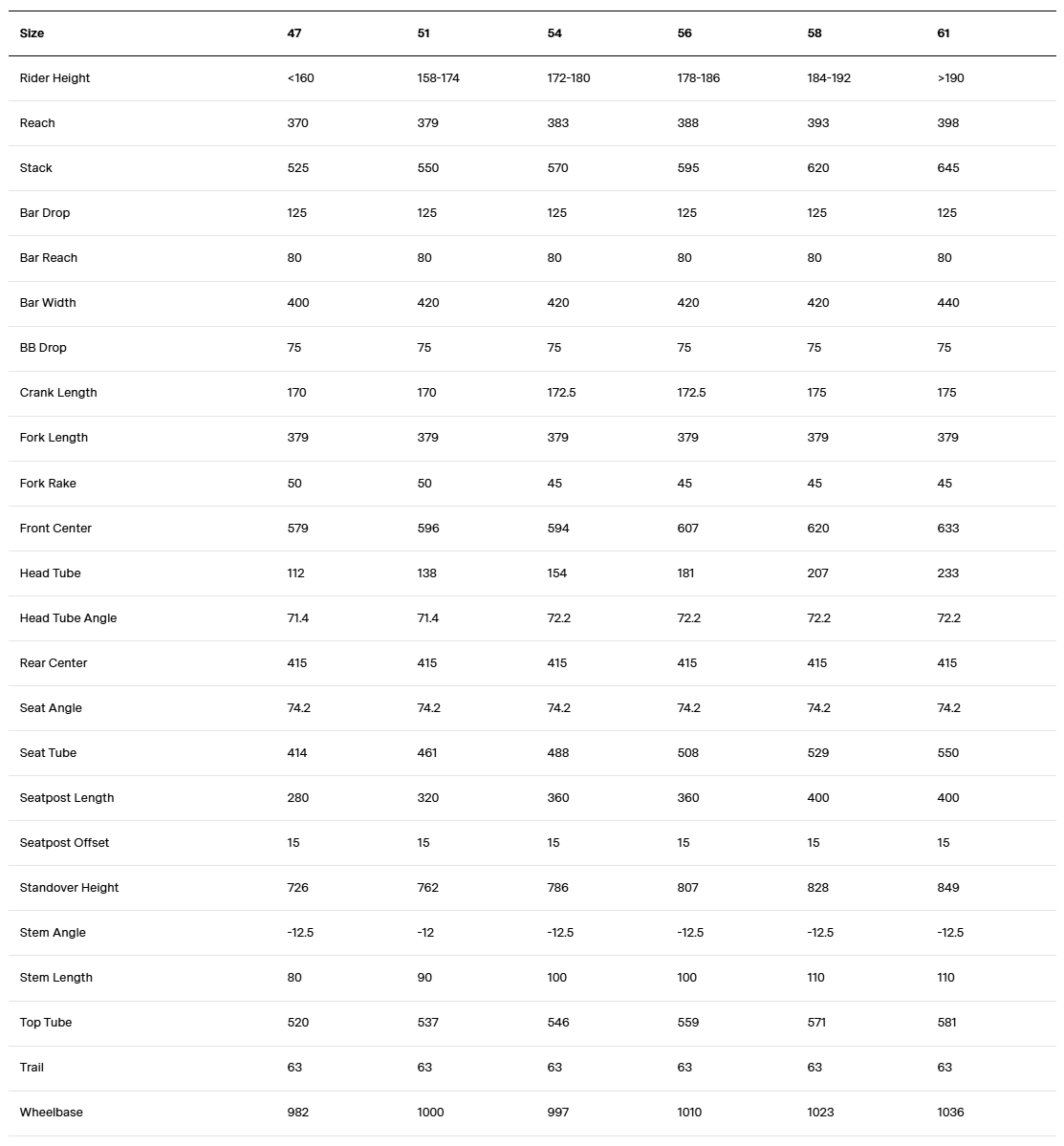
Task: Select the 158-174 rider height cell
Action: 438,78
